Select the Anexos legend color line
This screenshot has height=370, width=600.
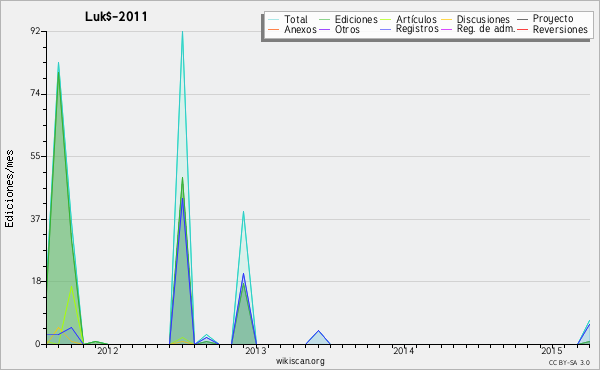(274, 29)
